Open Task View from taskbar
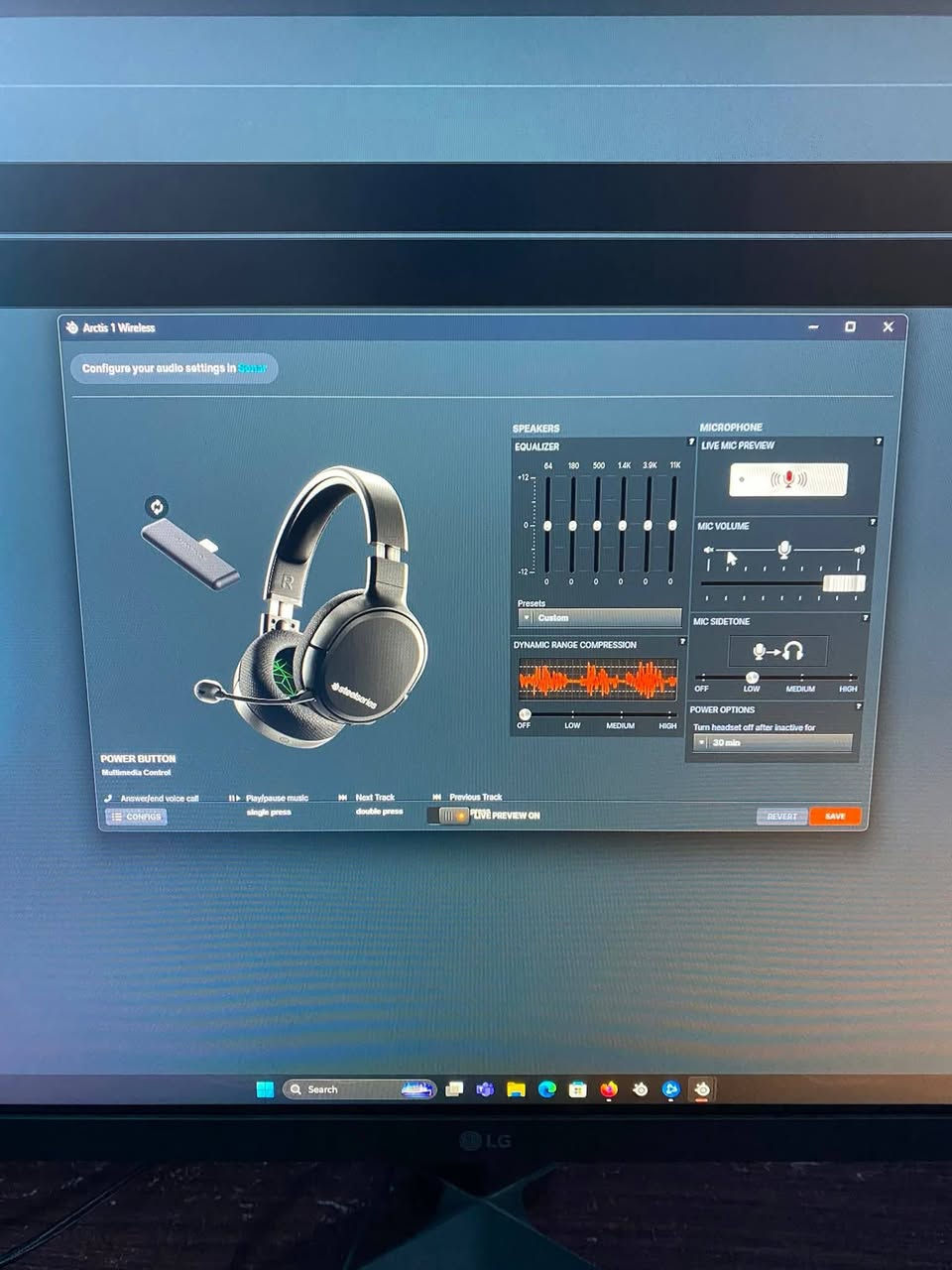 tap(454, 1089)
